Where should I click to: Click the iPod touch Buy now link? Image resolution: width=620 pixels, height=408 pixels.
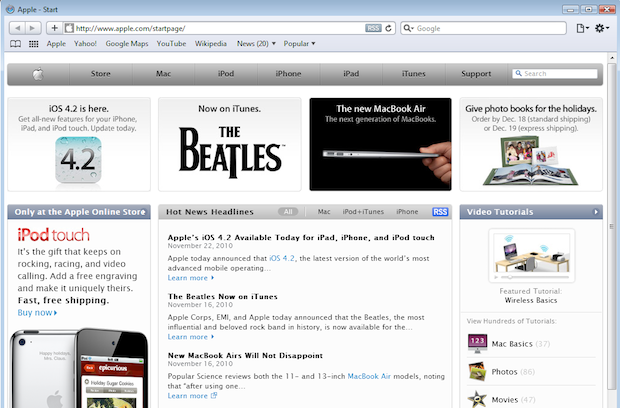(x=37, y=313)
